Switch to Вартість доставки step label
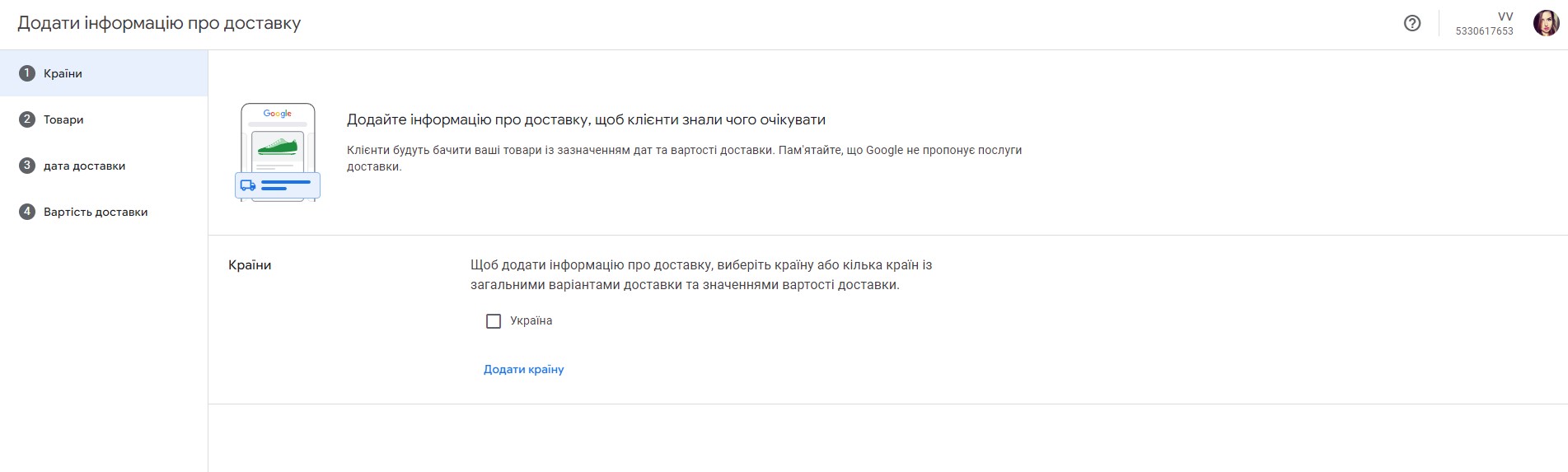 [96, 212]
